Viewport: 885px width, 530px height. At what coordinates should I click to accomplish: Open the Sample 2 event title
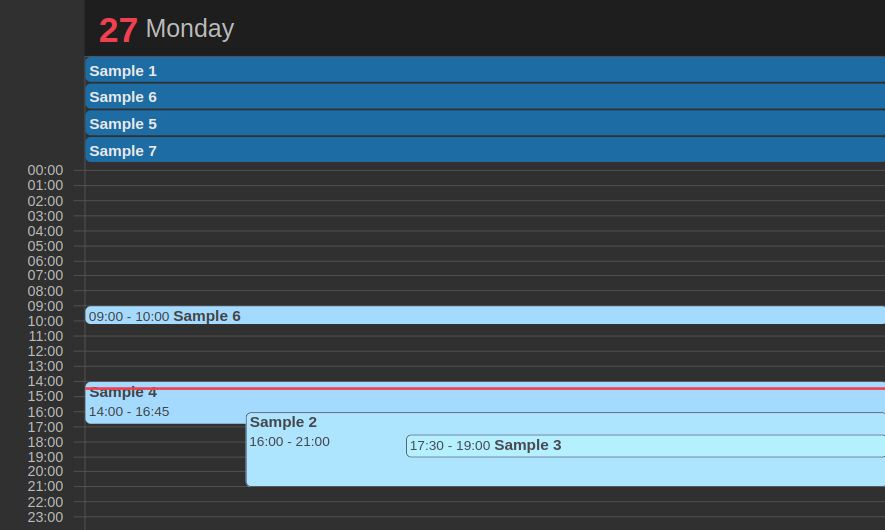click(284, 422)
